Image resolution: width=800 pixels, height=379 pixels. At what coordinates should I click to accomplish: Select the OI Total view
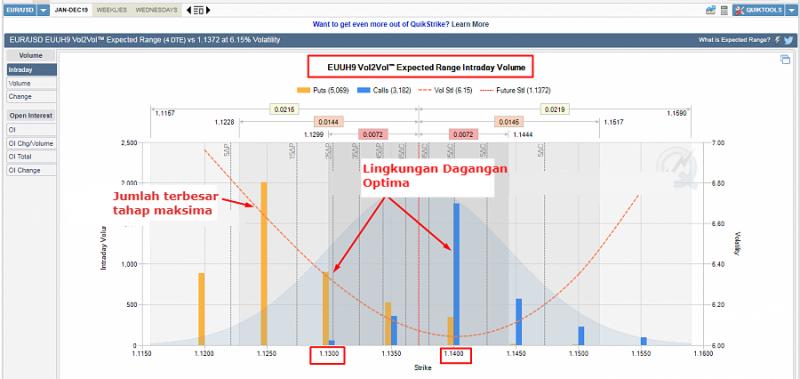click(32, 157)
